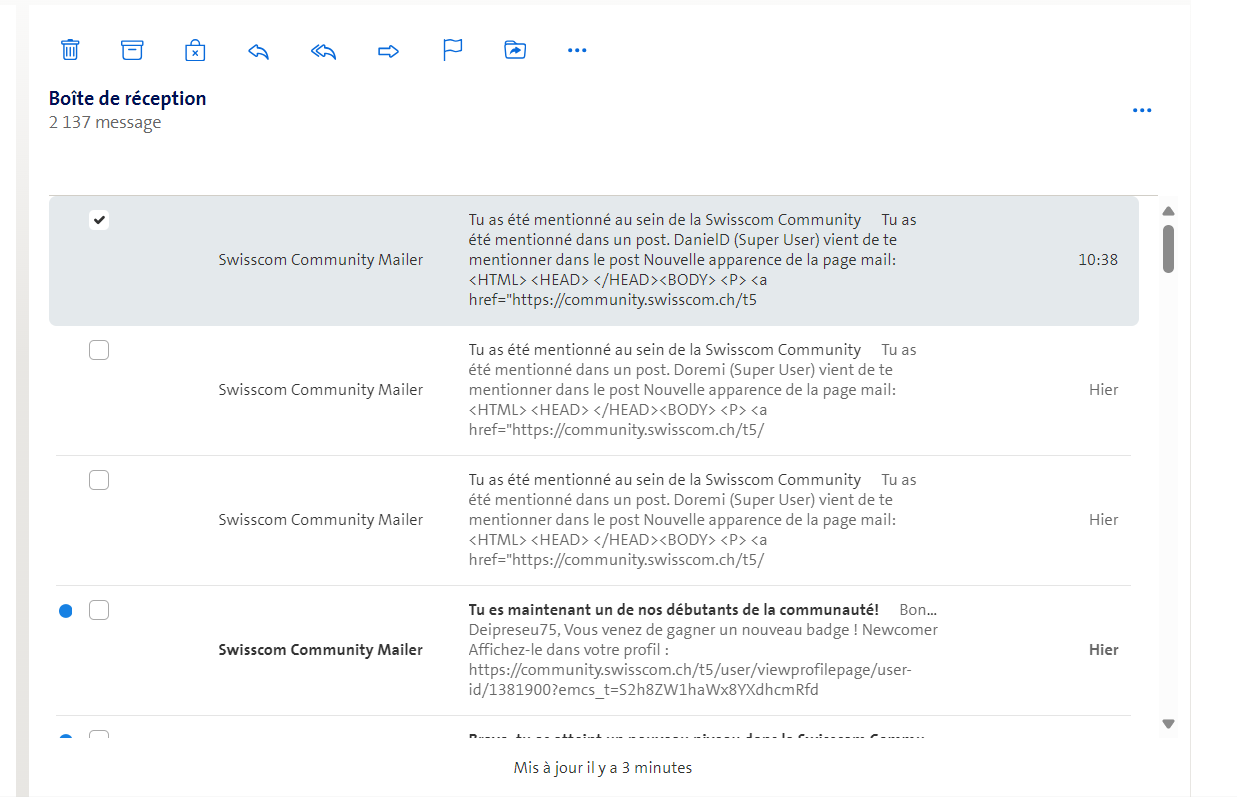Click the double-arrow reply all icon

pyautogui.click(x=323, y=51)
